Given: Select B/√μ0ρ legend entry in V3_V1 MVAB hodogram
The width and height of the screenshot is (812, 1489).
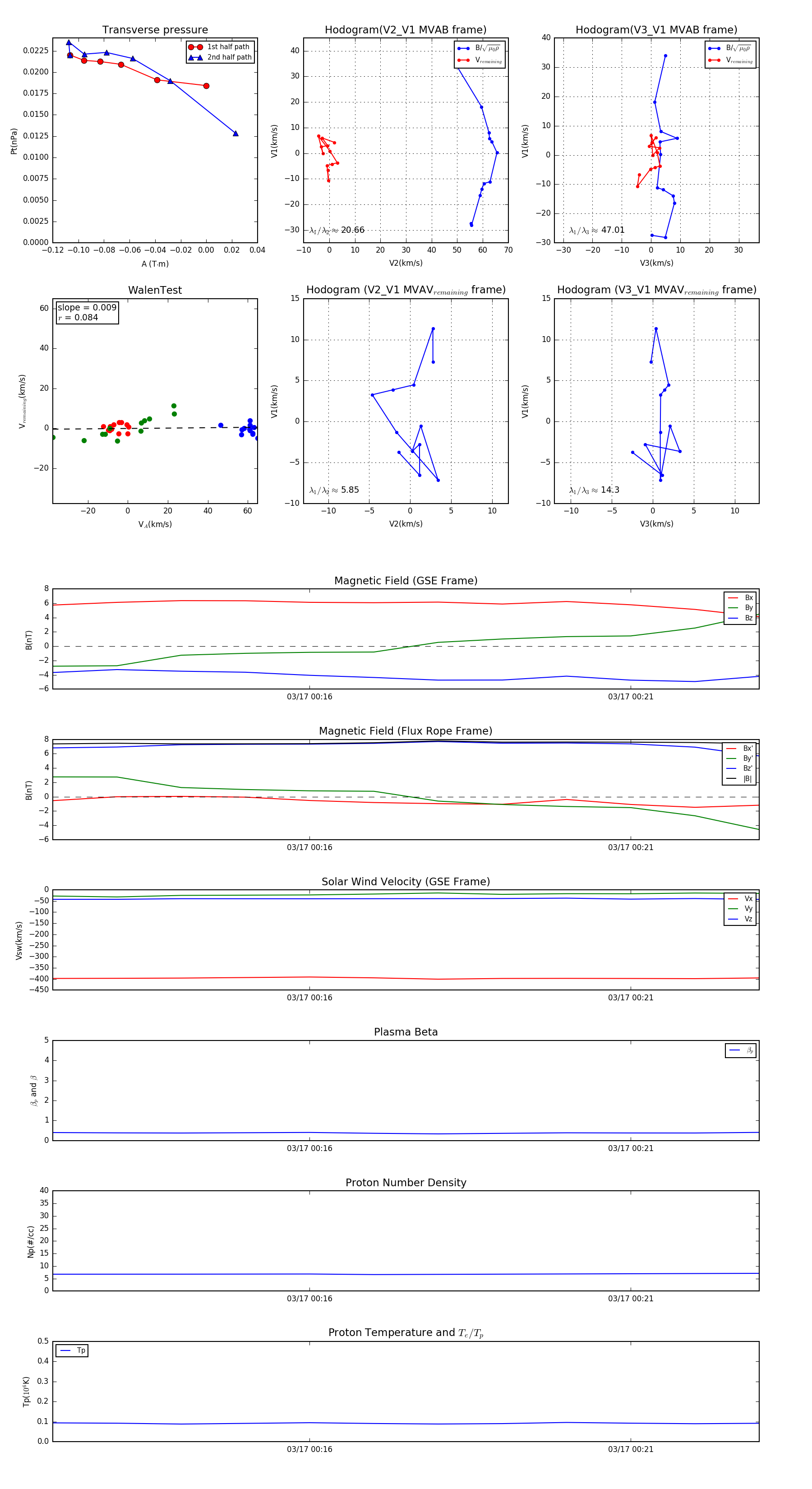Looking at the screenshot, I should click(x=730, y=48).
